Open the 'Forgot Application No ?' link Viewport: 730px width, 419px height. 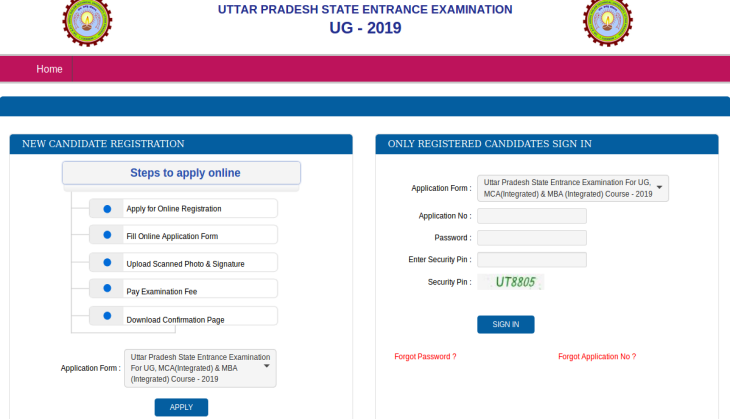pyautogui.click(x=597, y=357)
